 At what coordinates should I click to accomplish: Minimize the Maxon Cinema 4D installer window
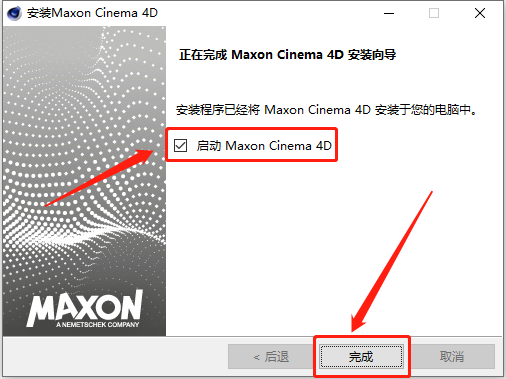pos(389,14)
